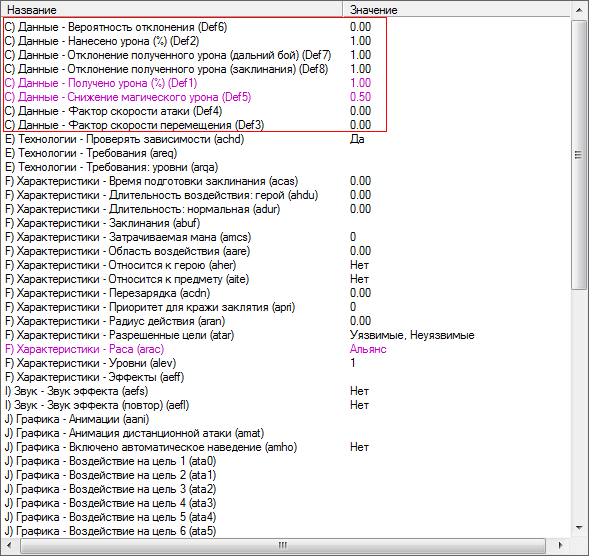
Task: Select row Звук - Звук эффекта (aefs)
Action: pyautogui.click(x=285, y=391)
